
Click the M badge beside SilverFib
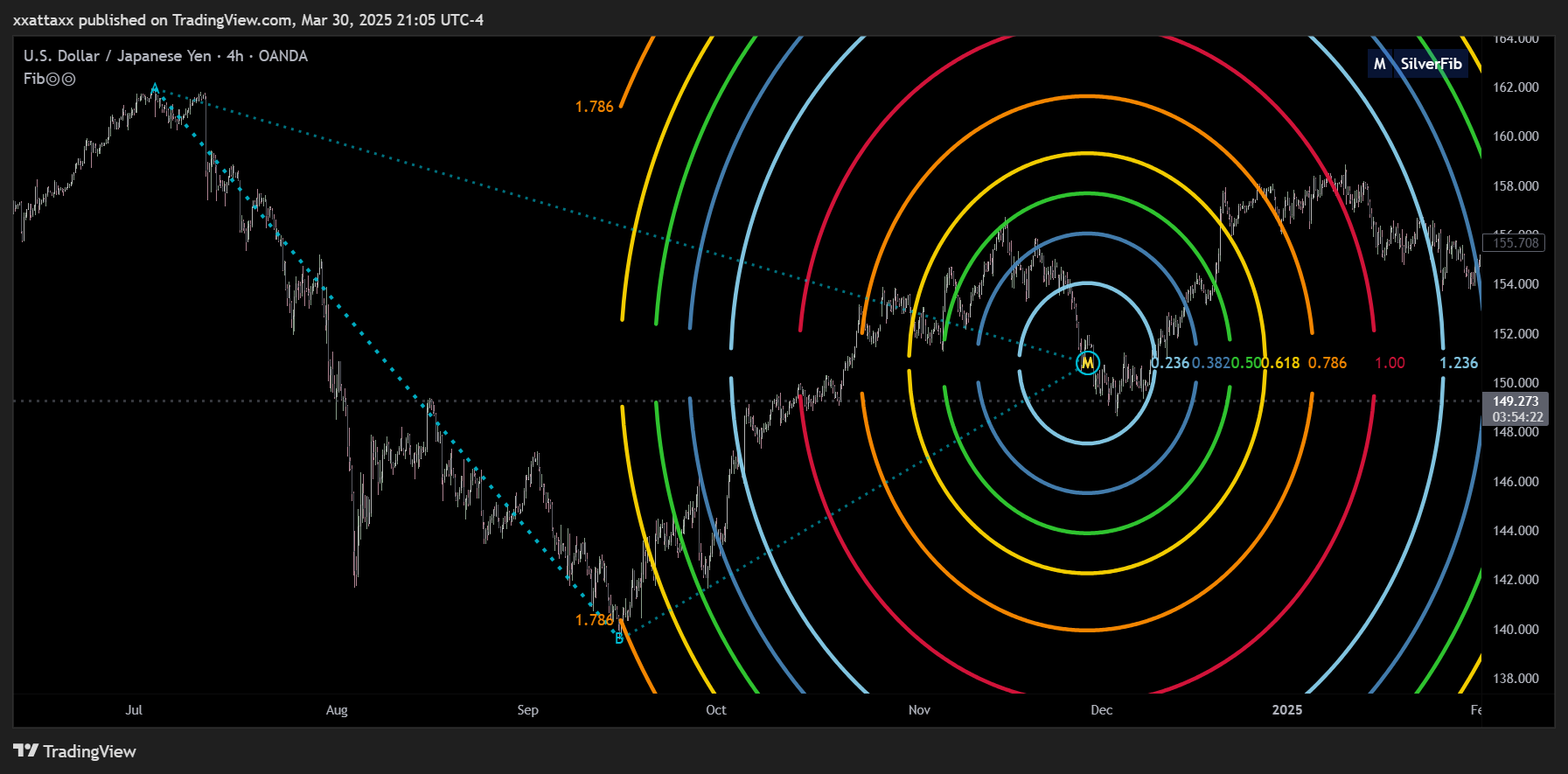(x=1380, y=64)
